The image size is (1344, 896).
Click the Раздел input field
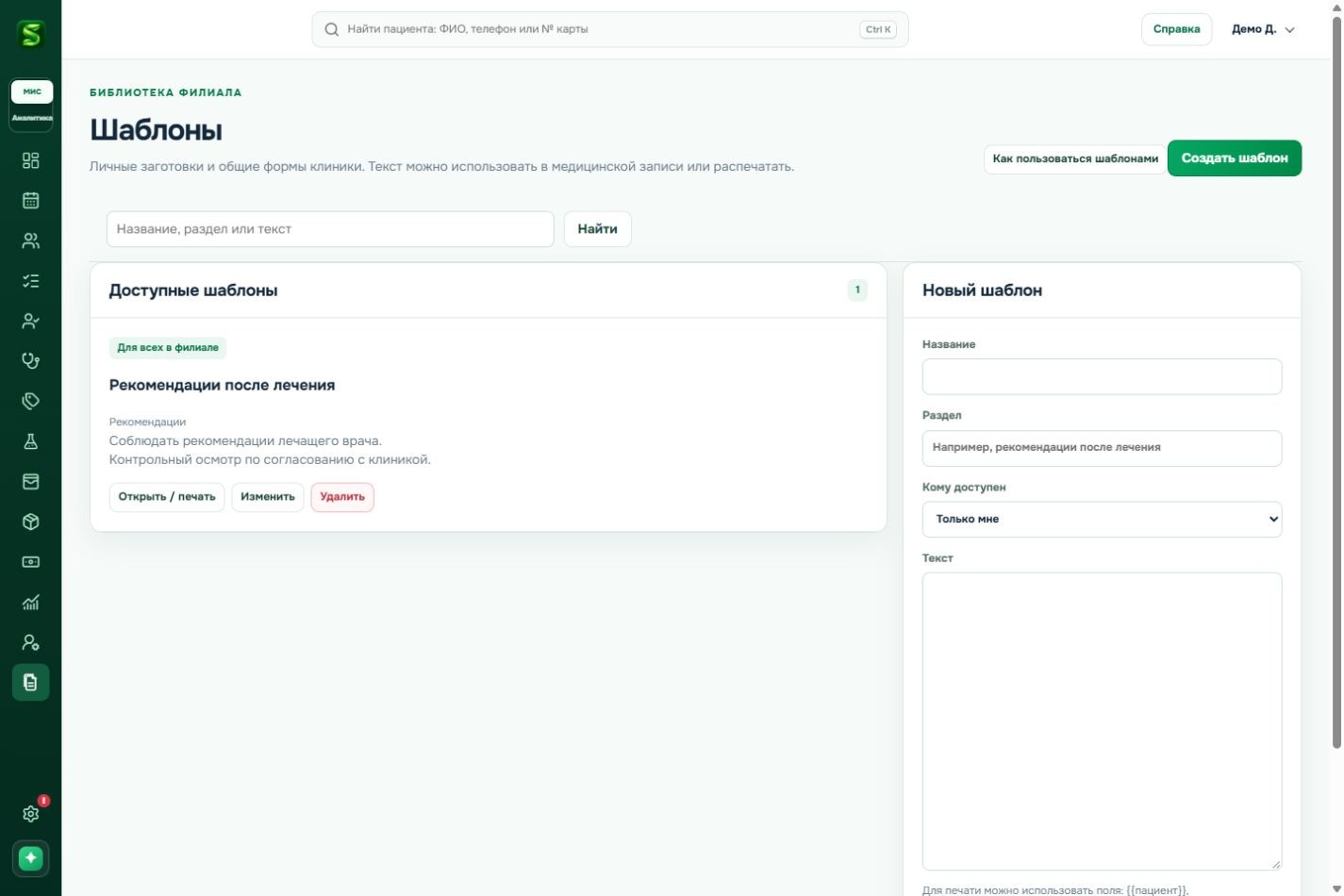[x=1102, y=448]
